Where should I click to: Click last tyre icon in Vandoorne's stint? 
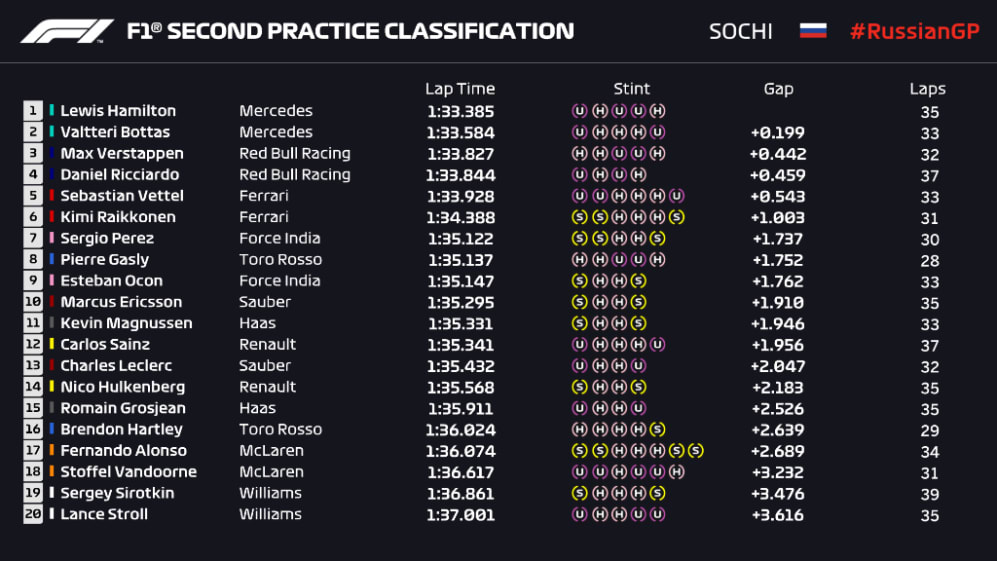[677, 472]
